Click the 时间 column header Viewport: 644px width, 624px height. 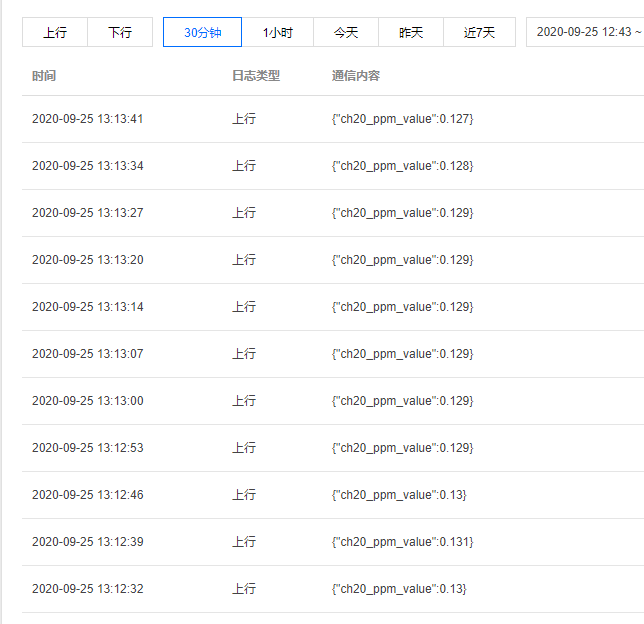click(x=44, y=76)
